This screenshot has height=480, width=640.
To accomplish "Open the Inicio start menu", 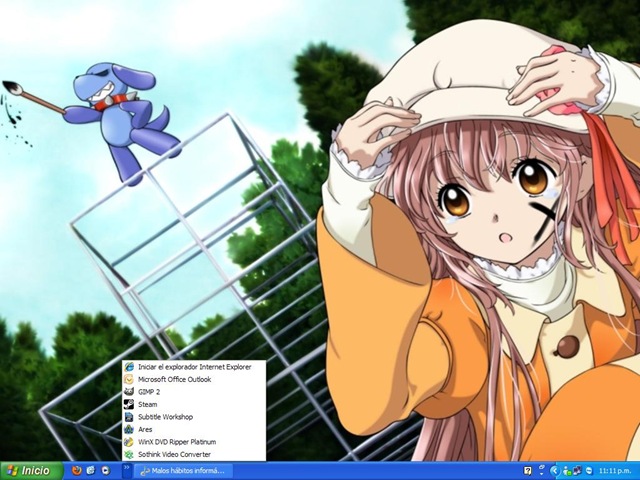I will pyautogui.click(x=31, y=471).
